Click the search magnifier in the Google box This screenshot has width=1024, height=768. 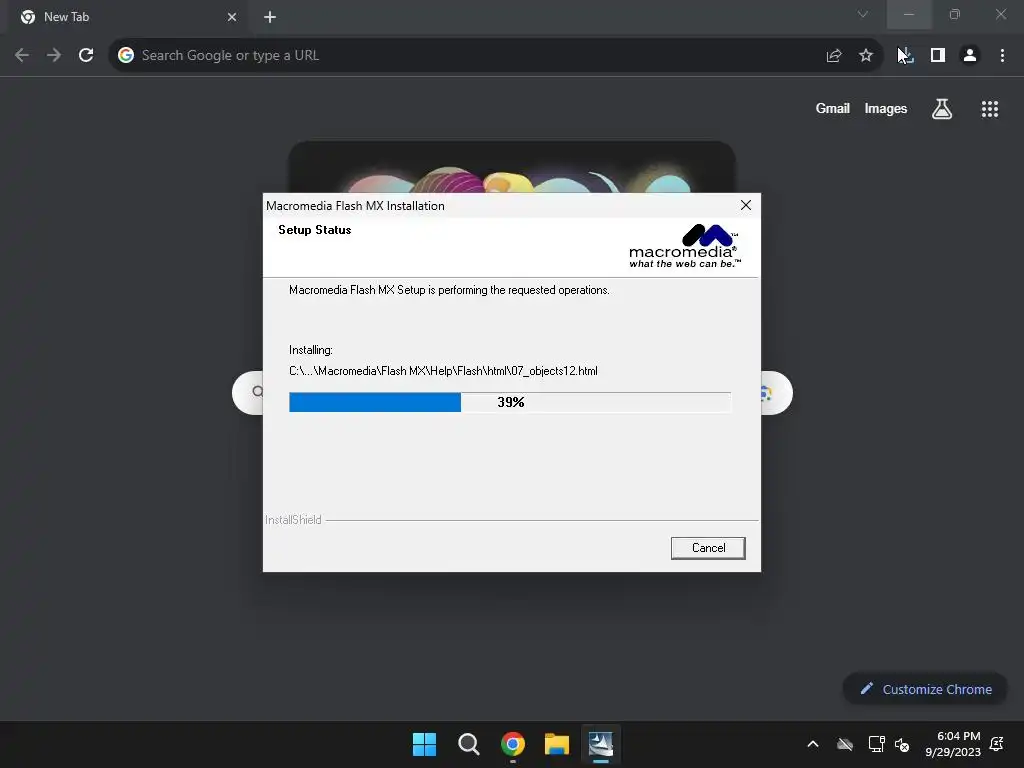coord(257,392)
